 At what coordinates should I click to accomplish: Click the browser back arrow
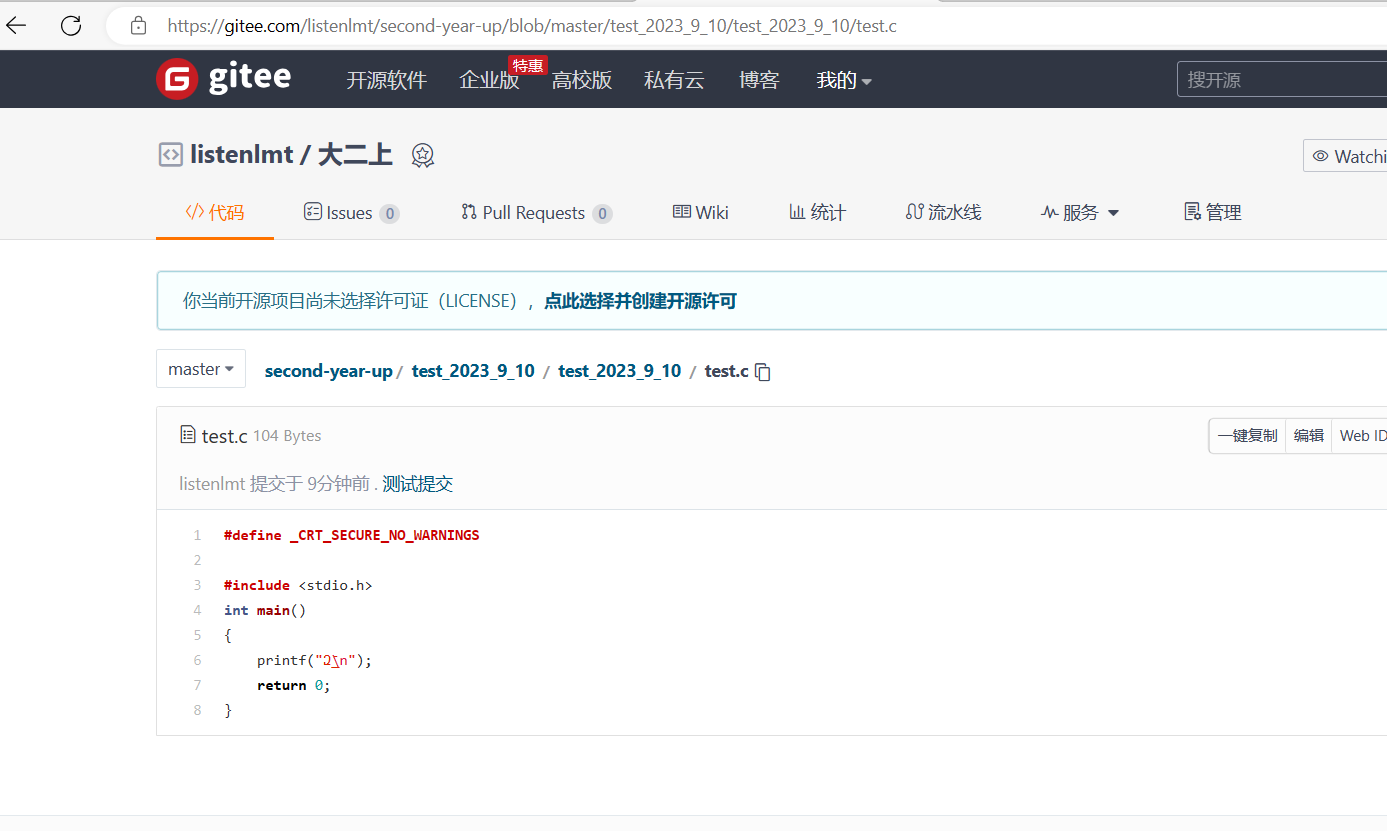[x=16, y=25]
